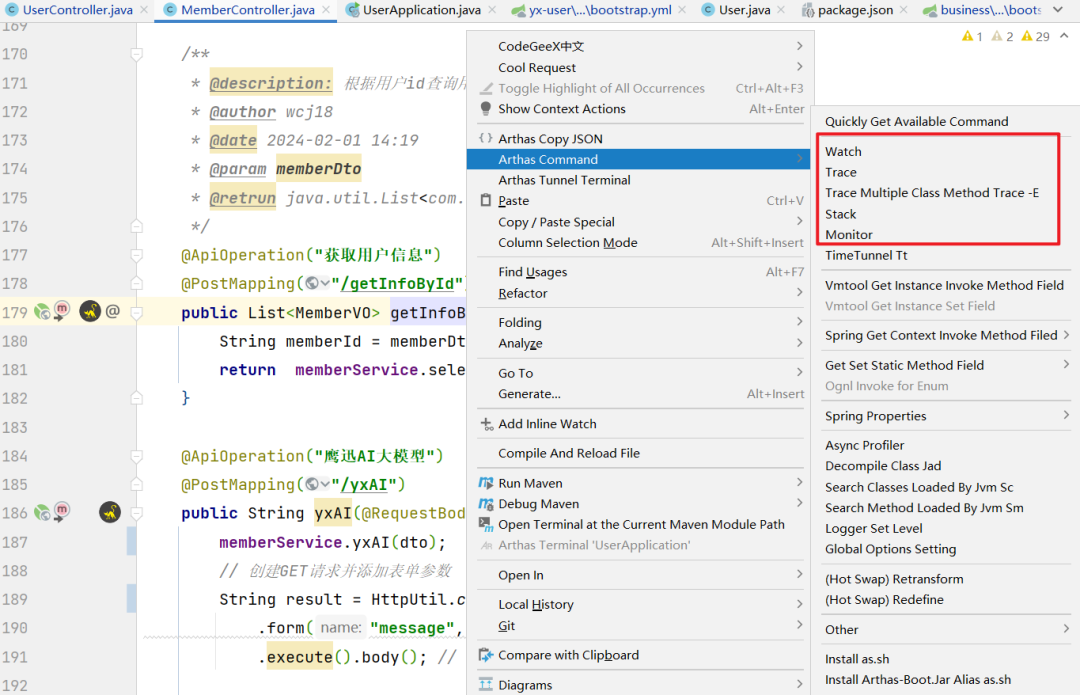Open the tab overflow dropdown at top right

pos(1058,11)
